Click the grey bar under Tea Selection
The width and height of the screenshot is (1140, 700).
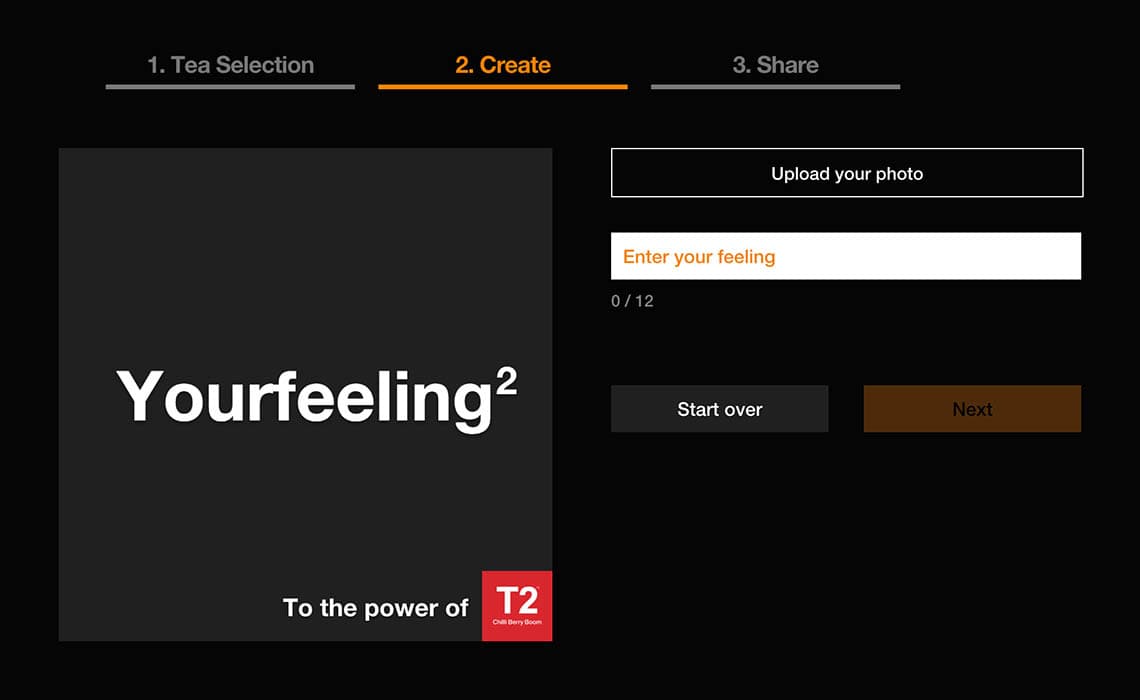pos(230,87)
